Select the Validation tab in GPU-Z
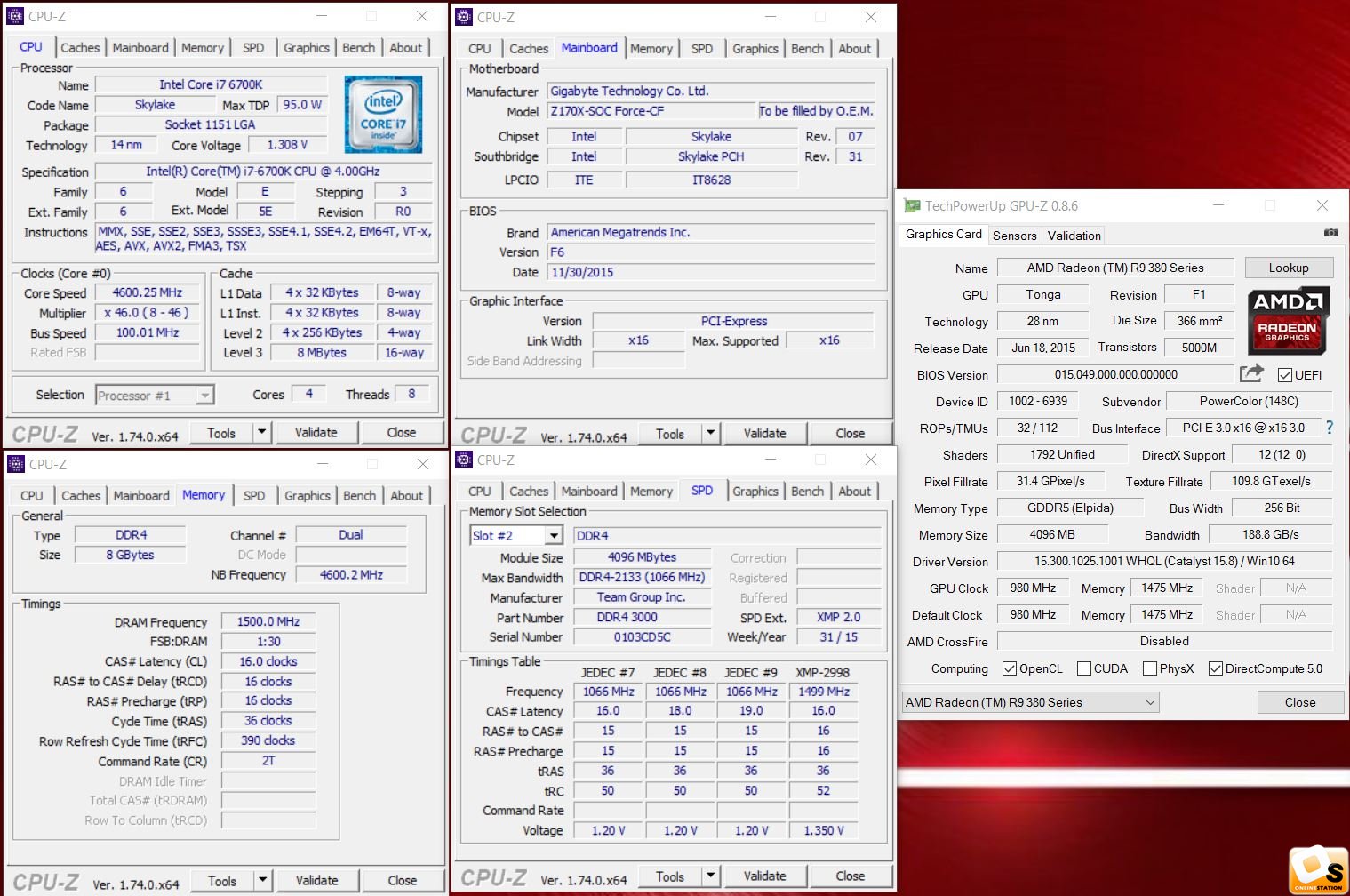 point(1074,236)
